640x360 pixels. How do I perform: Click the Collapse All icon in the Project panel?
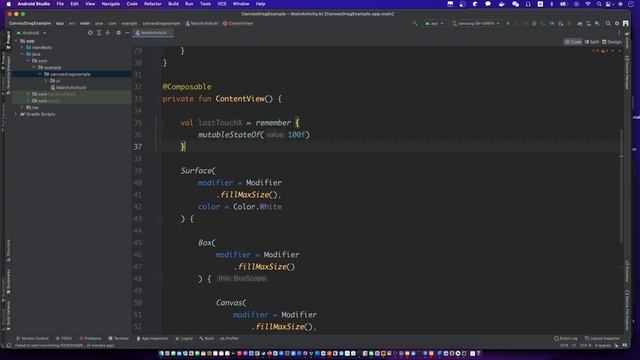108,33
